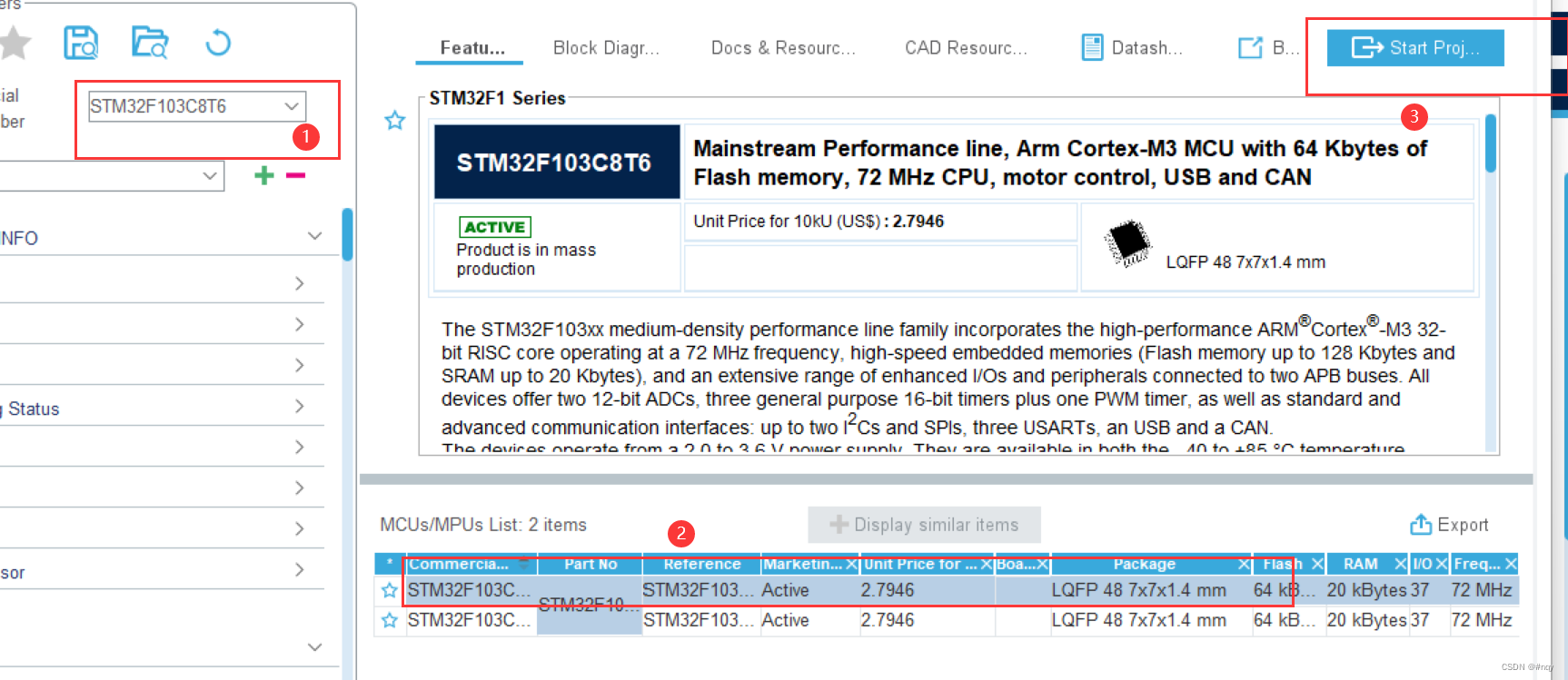The image size is (1568, 680).
Task: Sort by the Part No column header
Action: (x=590, y=564)
